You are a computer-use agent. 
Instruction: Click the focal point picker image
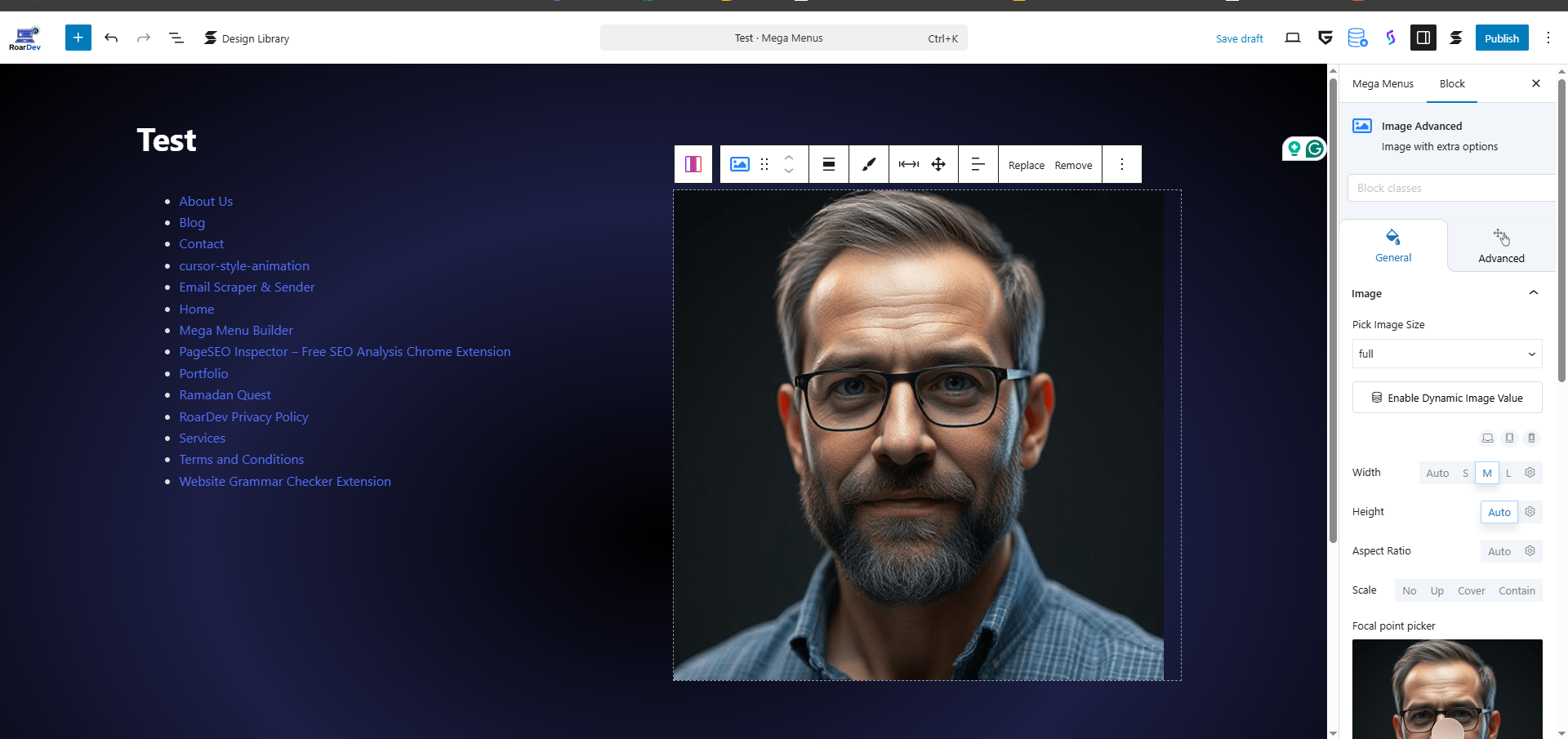pyautogui.click(x=1446, y=688)
